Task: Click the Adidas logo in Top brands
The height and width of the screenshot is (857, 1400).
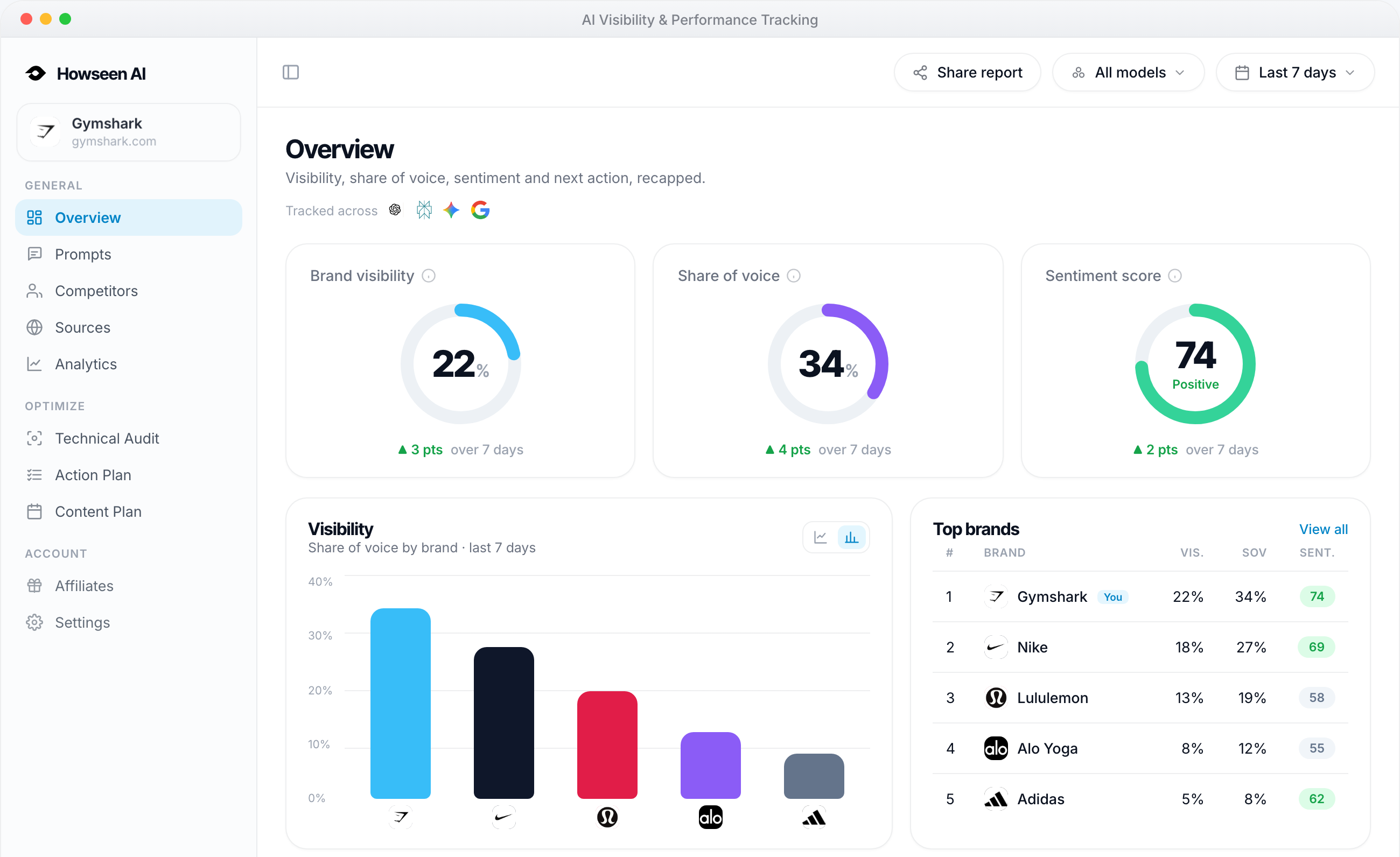Action: 996,799
